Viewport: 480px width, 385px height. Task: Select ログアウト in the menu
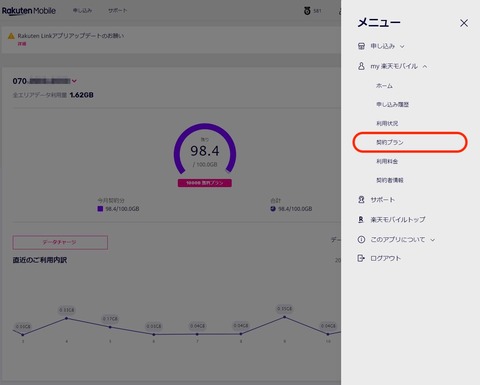(x=386, y=258)
